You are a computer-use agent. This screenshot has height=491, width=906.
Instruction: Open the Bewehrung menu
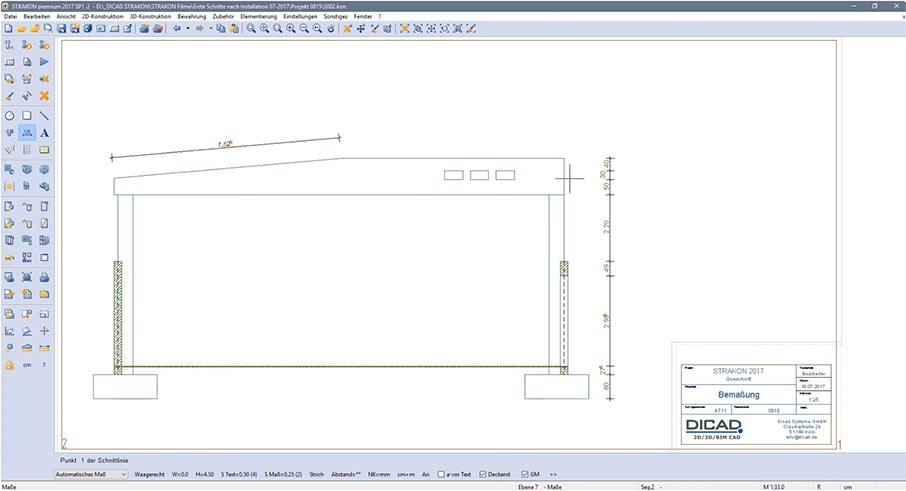click(x=191, y=17)
